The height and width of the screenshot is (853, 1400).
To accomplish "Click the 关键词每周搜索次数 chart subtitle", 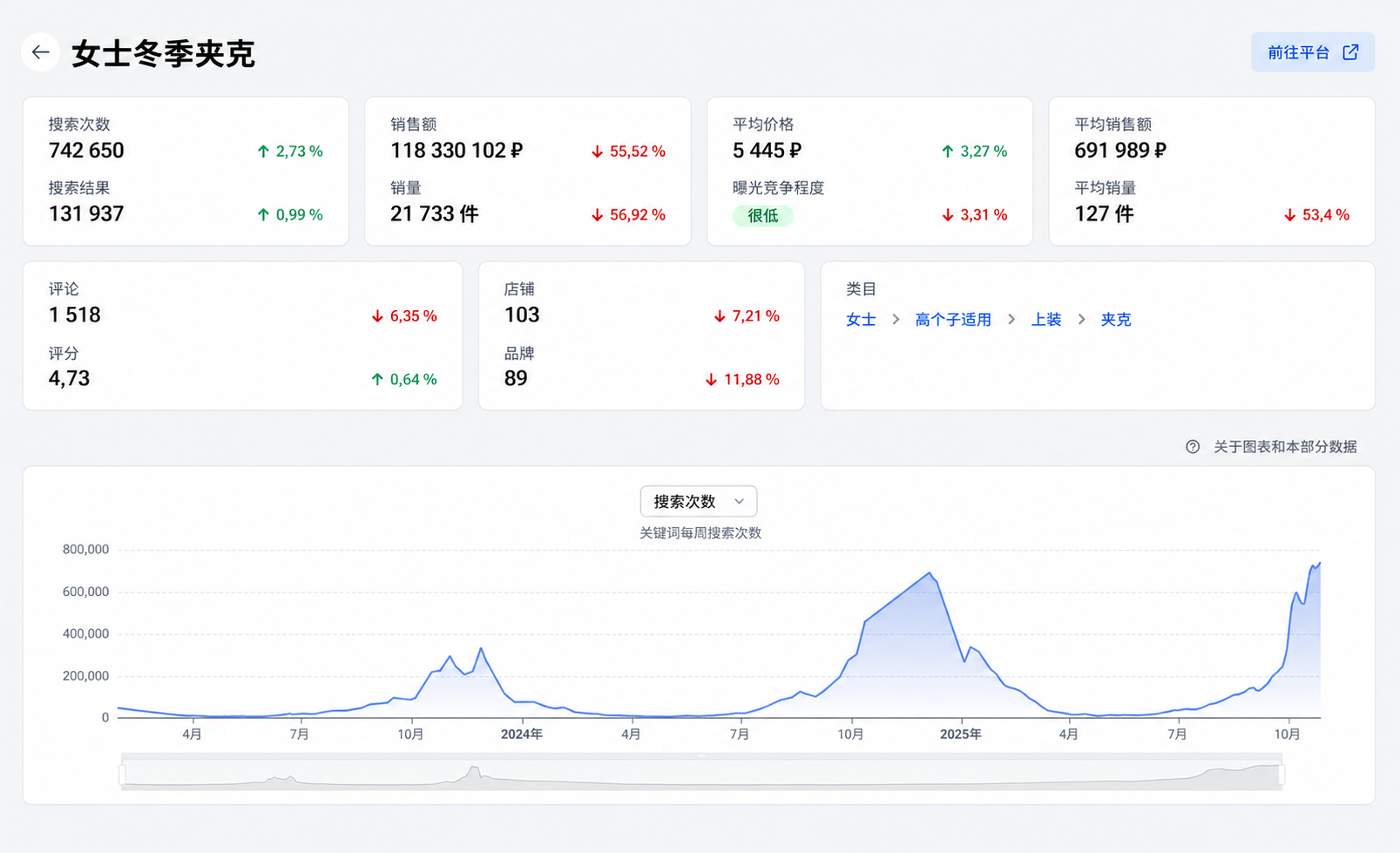I will pos(700,532).
